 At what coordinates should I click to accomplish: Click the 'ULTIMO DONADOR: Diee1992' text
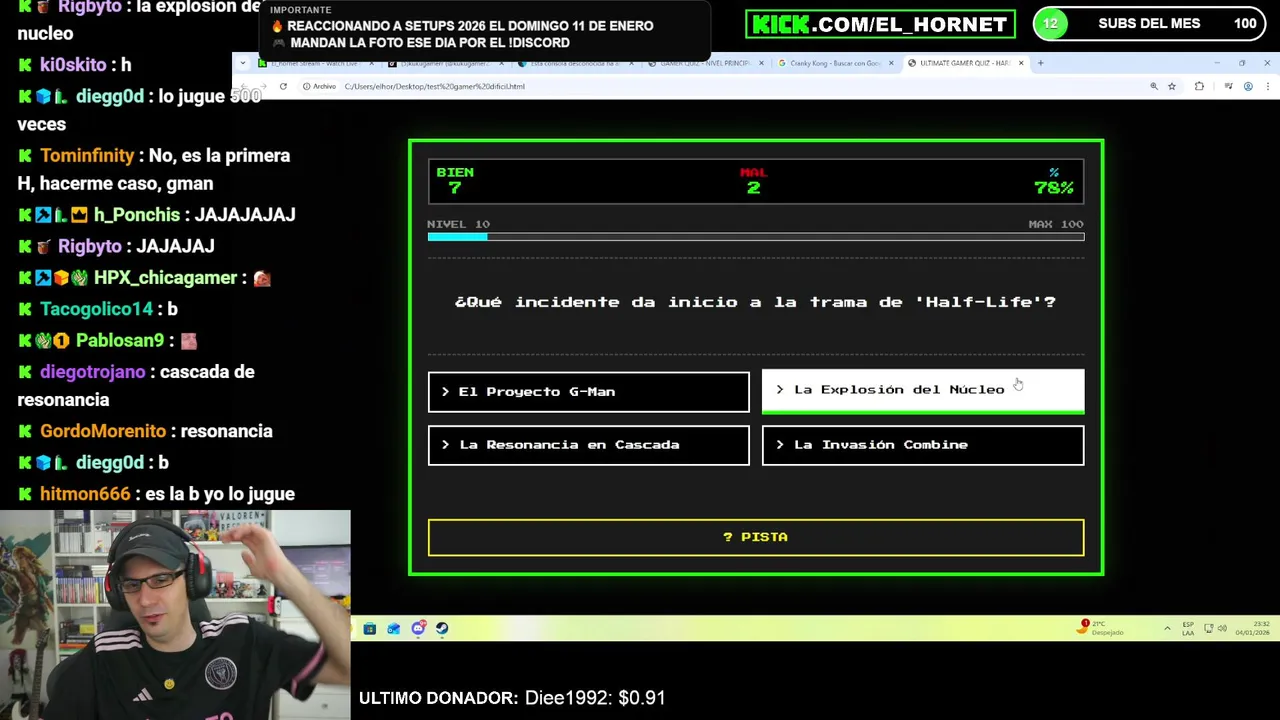pos(512,698)
